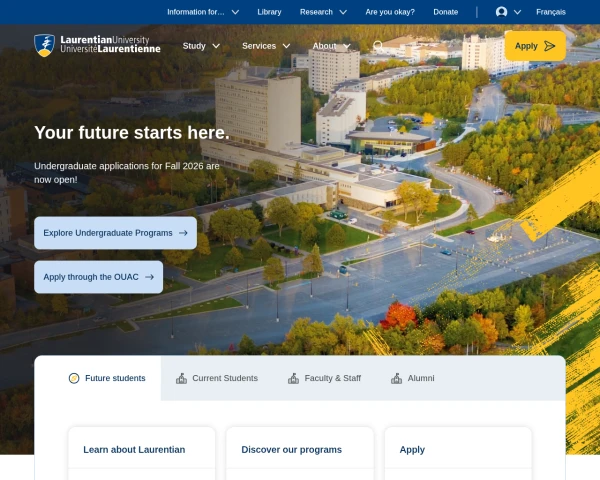
Task: Click the Laurentian University shield logo
Action: [x=44, y=45]
